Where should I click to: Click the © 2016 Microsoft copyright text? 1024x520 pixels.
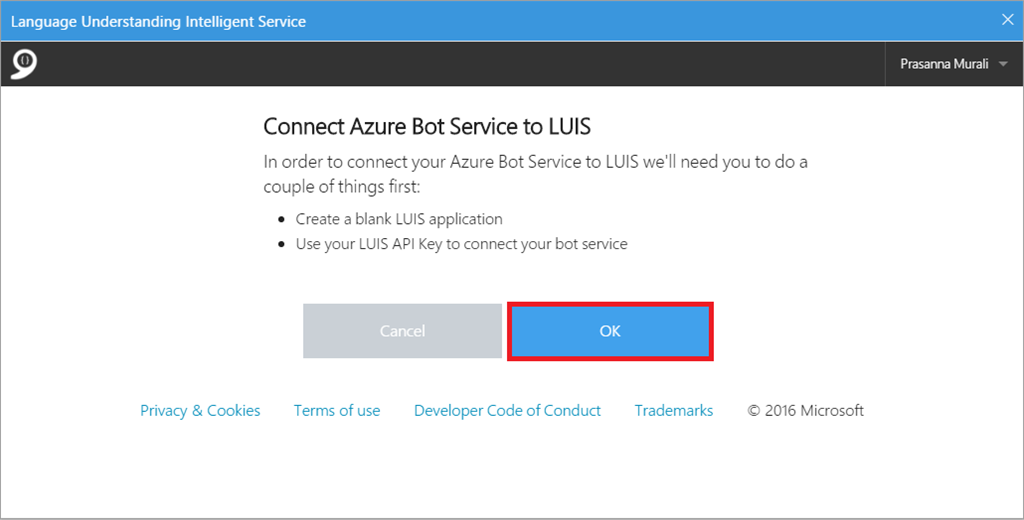[x=806, y=411]
